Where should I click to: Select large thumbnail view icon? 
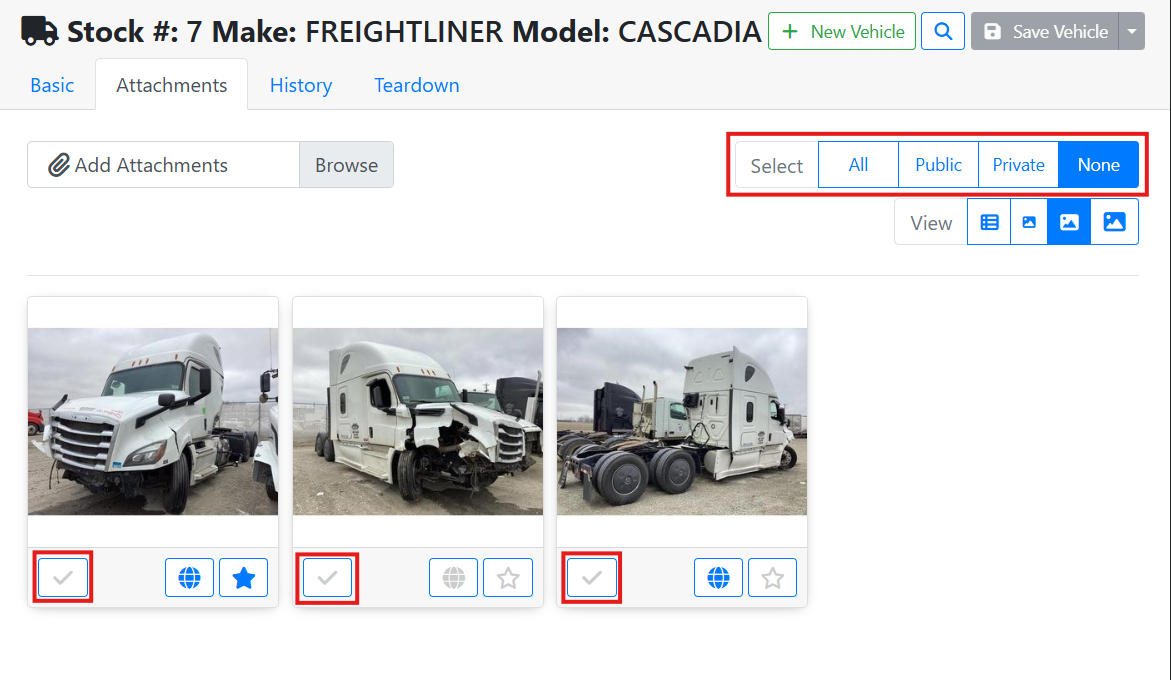pos(1114,222)
